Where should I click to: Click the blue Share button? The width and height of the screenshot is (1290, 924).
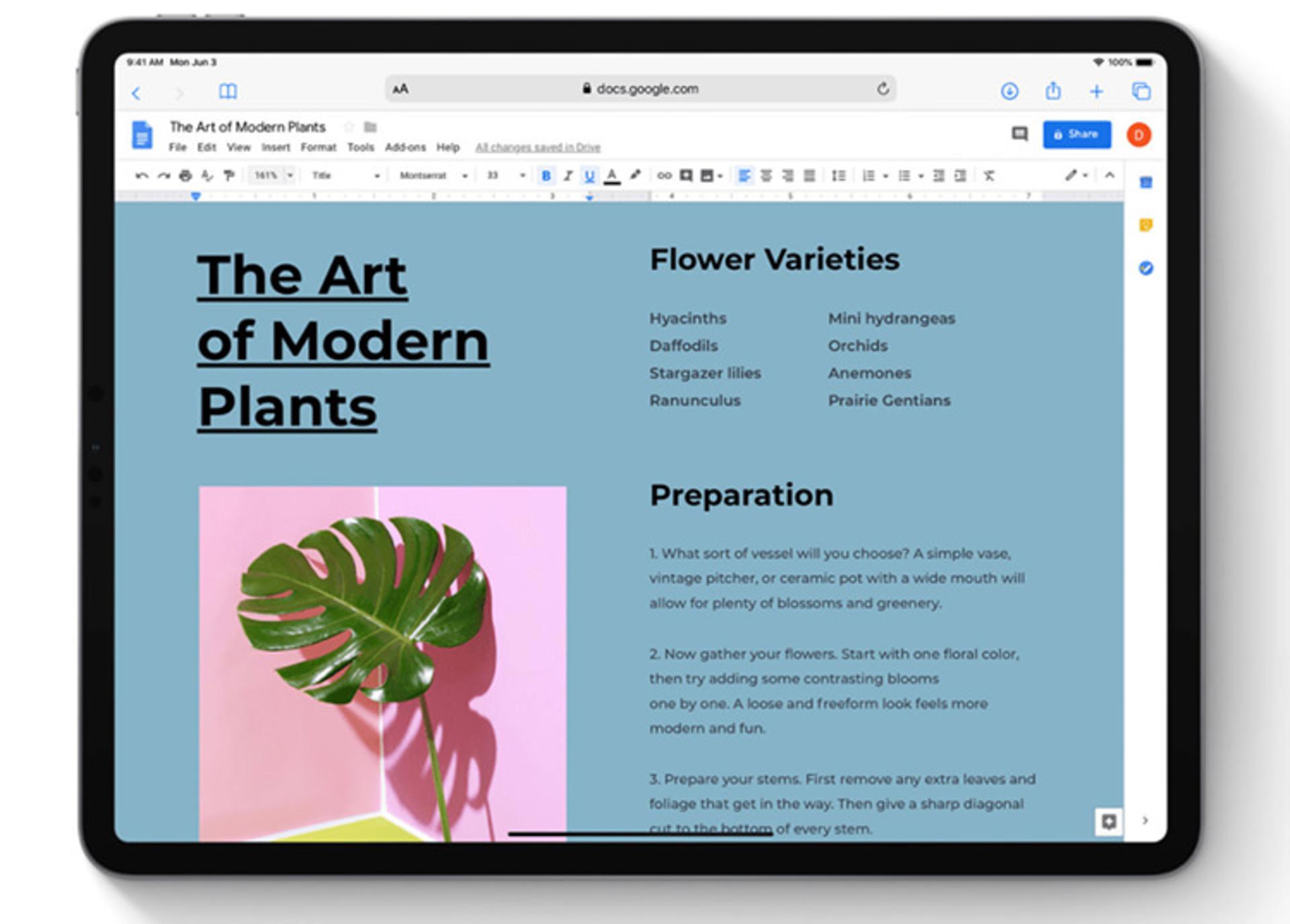pos(1076,134)
